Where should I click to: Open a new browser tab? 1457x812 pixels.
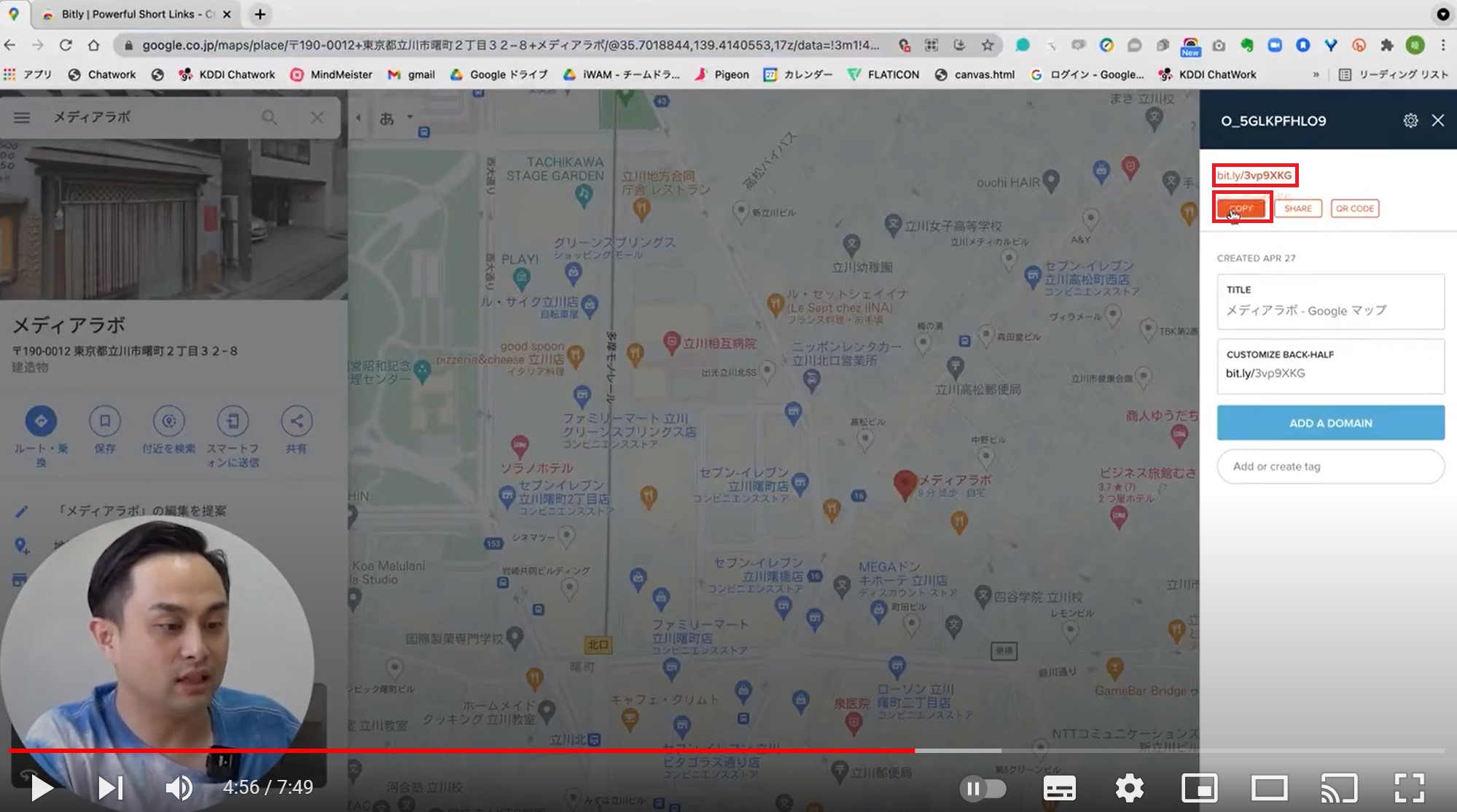(x=260, y=15)
